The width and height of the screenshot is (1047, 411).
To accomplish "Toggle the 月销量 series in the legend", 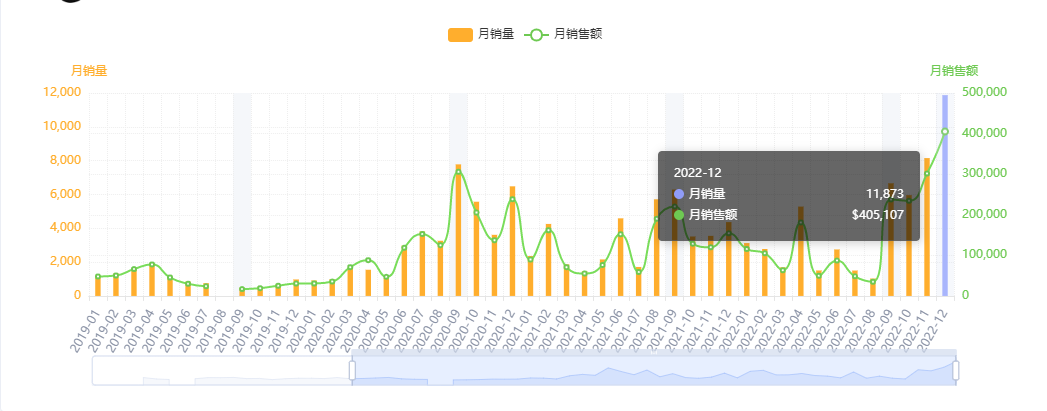I will 481,34.
